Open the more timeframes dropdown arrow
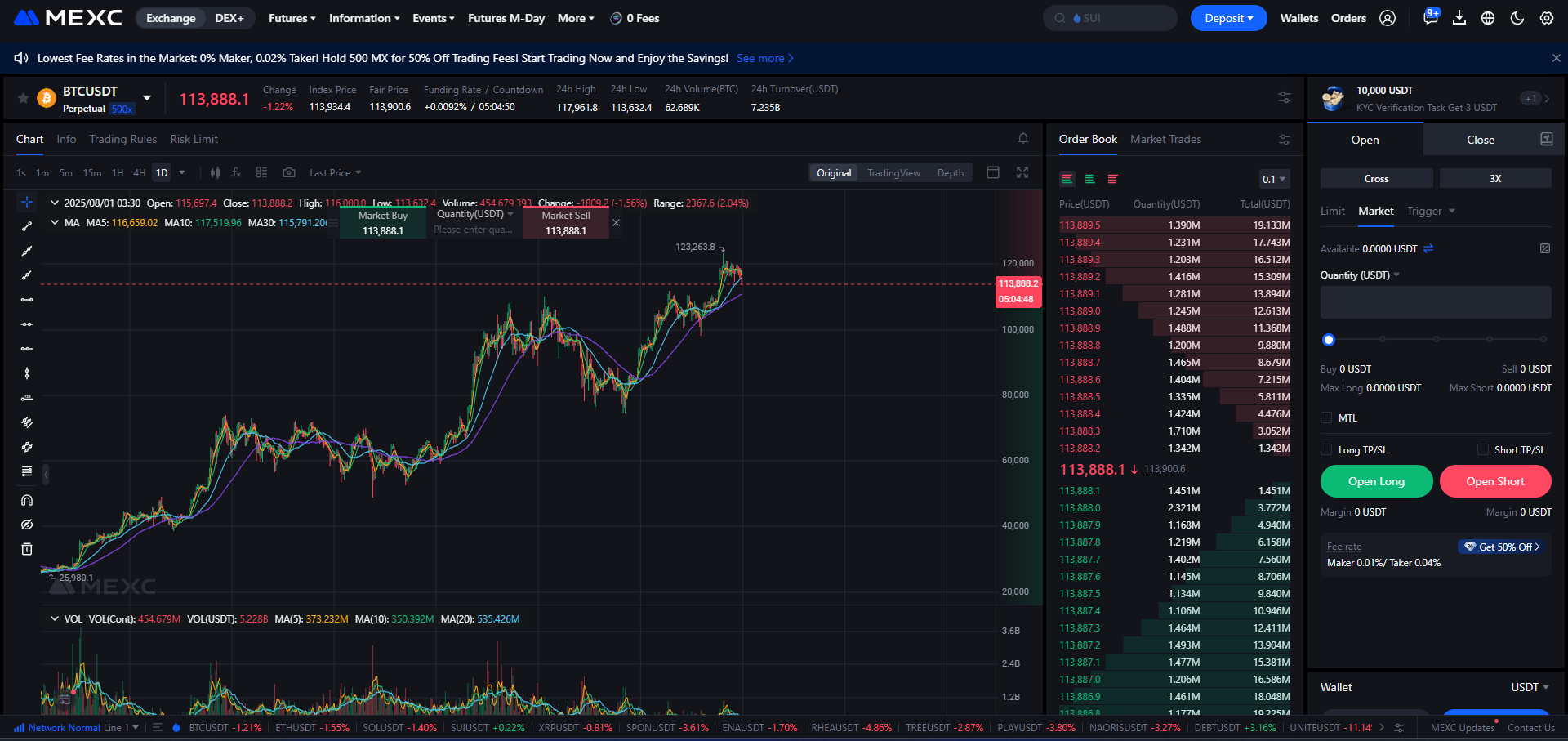Image resolution: width=1568 pixels, height=741 pixels. [x=182, y=172]
